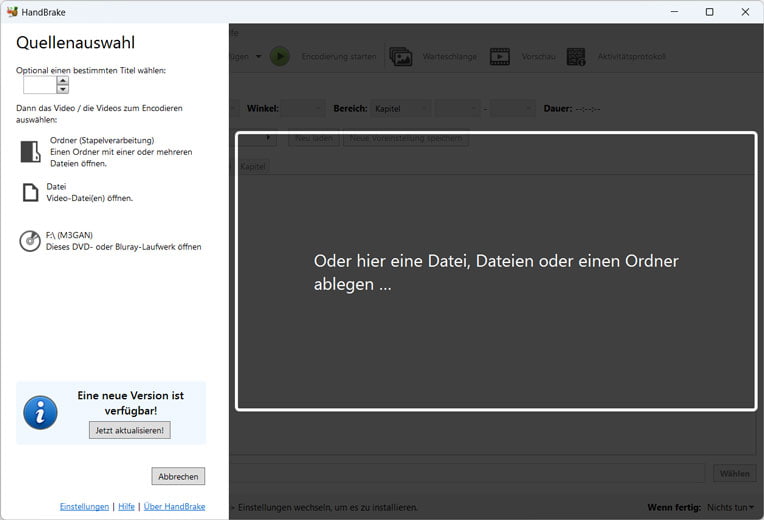Click the green Encodierung starten play icon

point(280,57)
